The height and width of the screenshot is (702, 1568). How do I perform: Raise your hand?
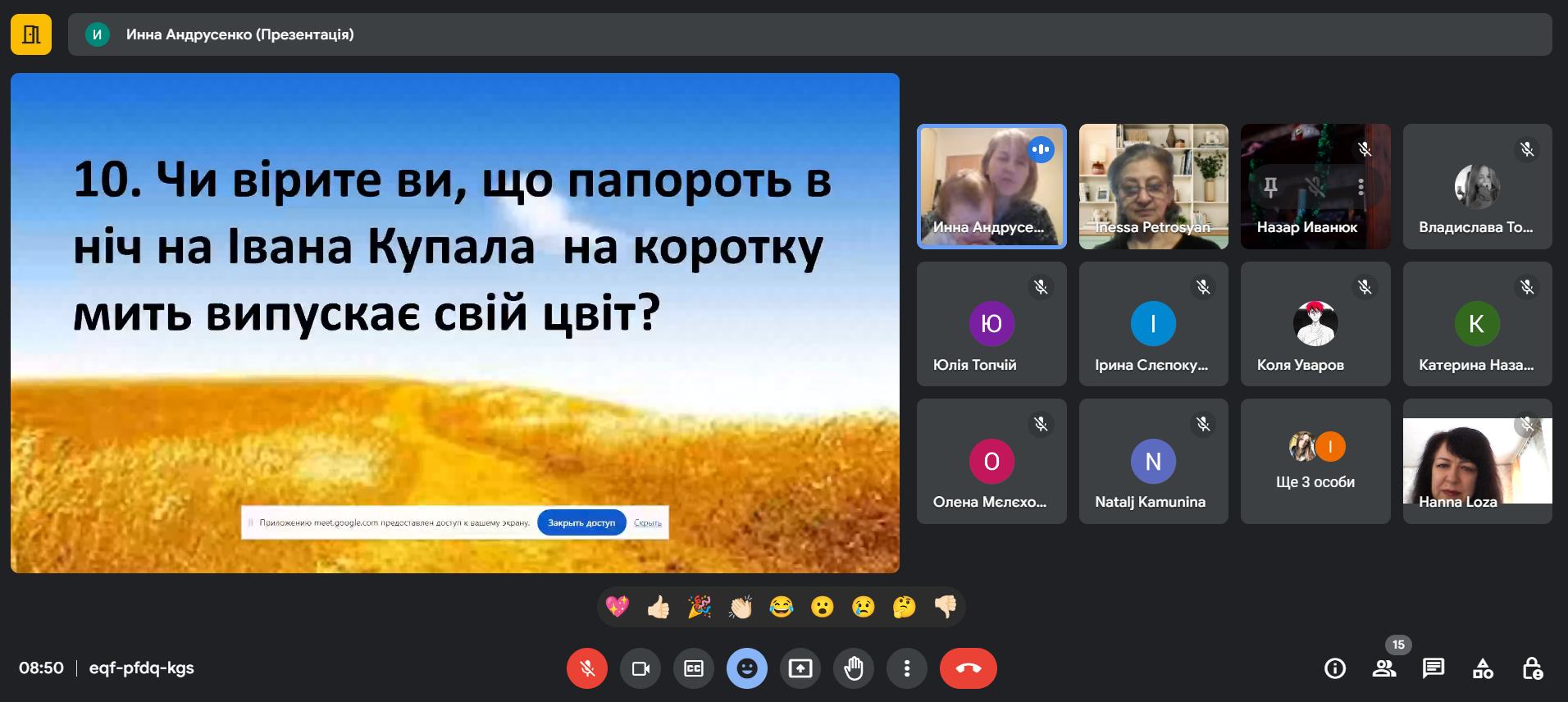point(854,668)
